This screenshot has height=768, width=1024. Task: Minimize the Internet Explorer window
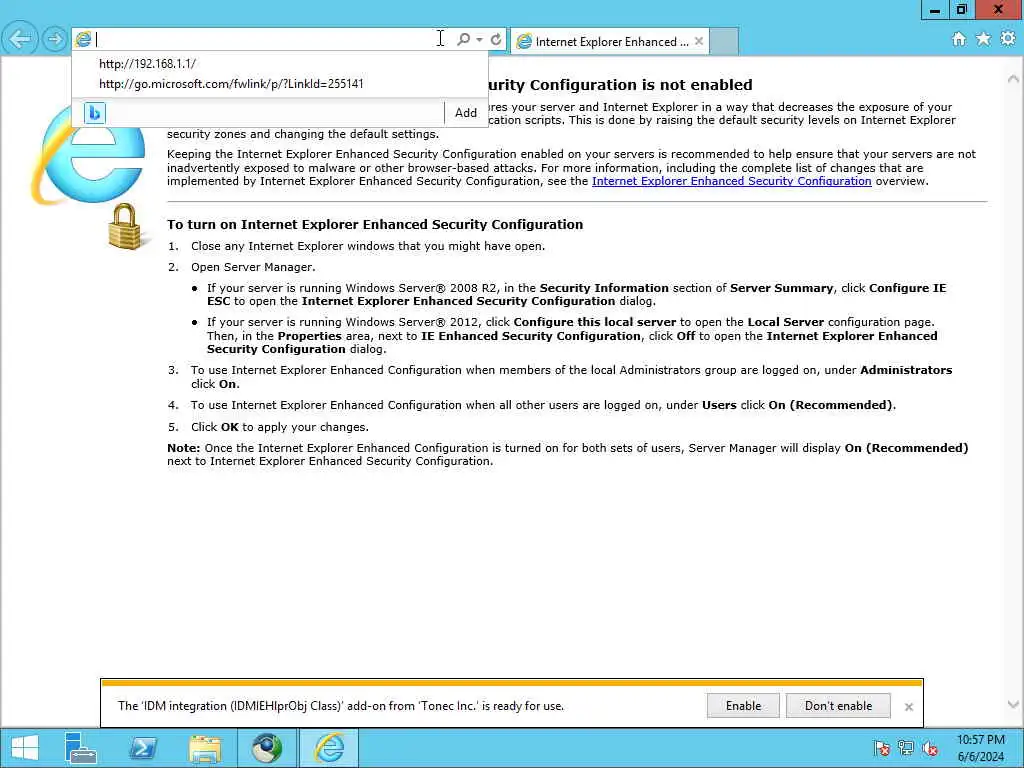pos(935,9)
